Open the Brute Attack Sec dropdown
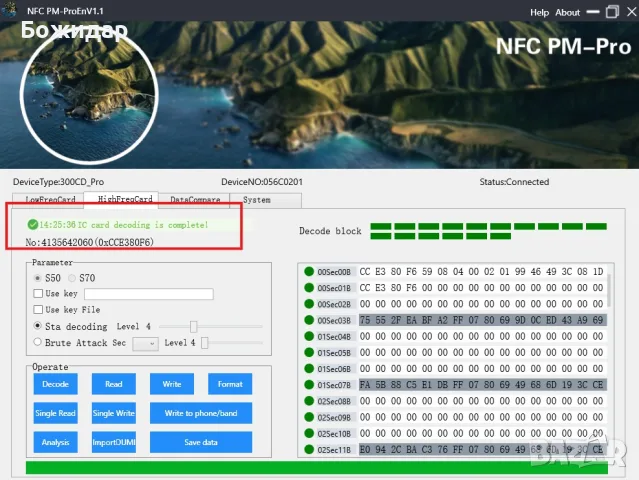 [x=145, y=343]
